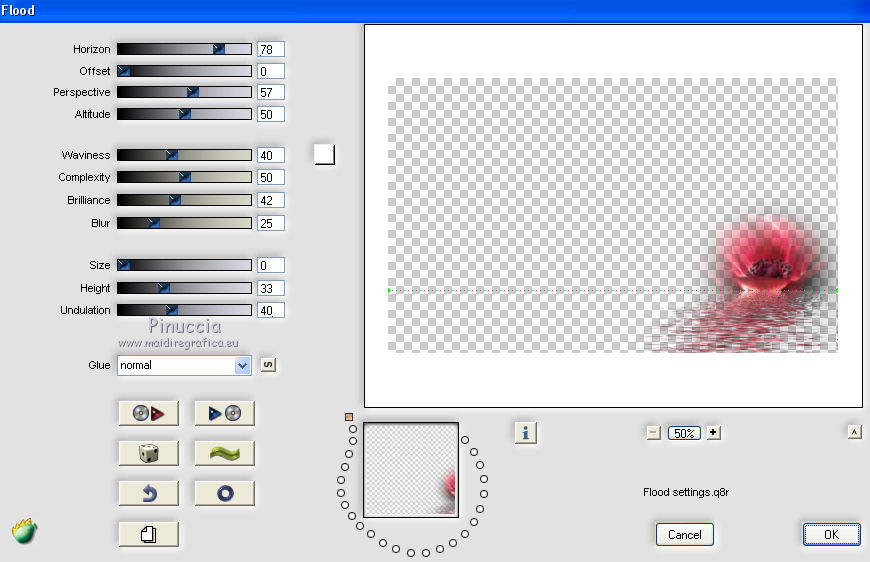The image size is (870, 562).
Task: Click the orange square memory dot
Action: [x=349, y=417]
